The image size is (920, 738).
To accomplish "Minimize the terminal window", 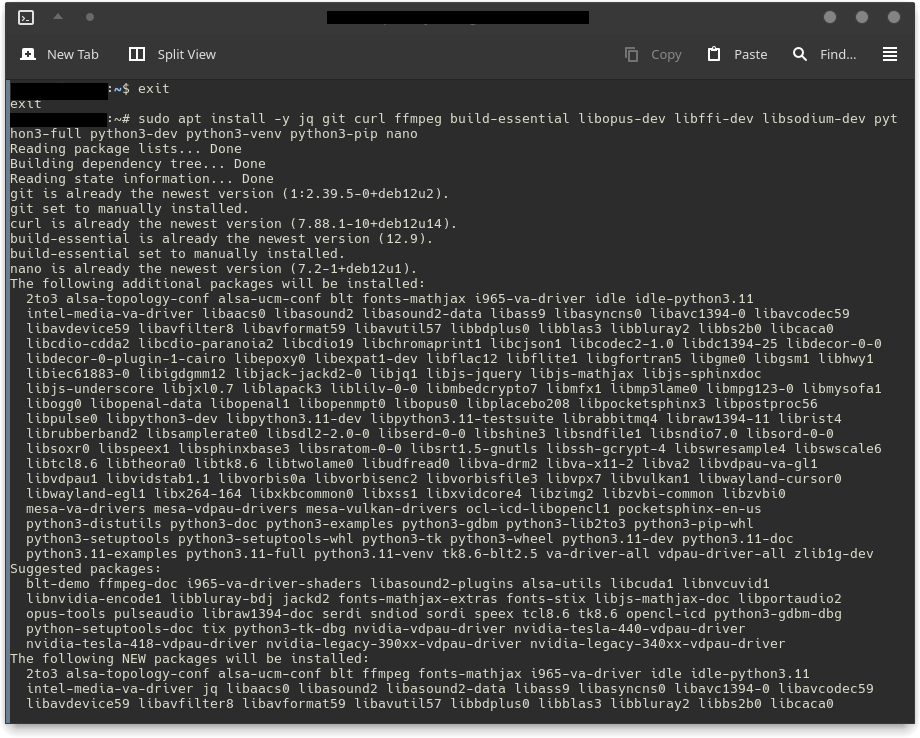I will 830,17.
